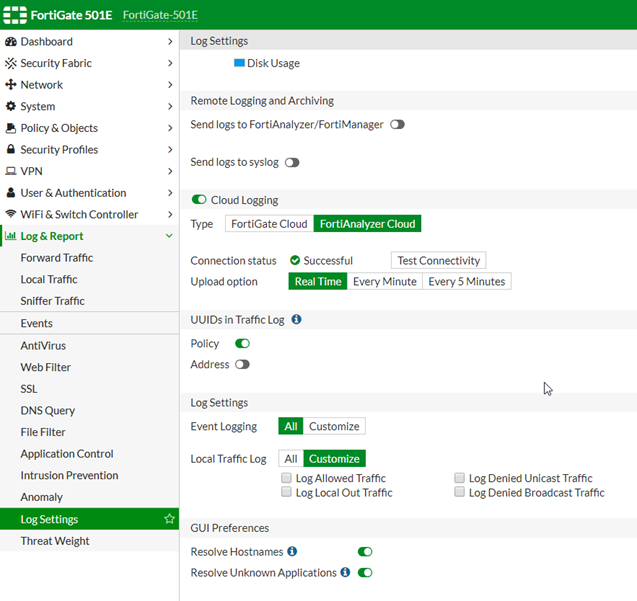Expand the Network menu chevron
This screenshot has height=601, width=637.
pos(170,85)
